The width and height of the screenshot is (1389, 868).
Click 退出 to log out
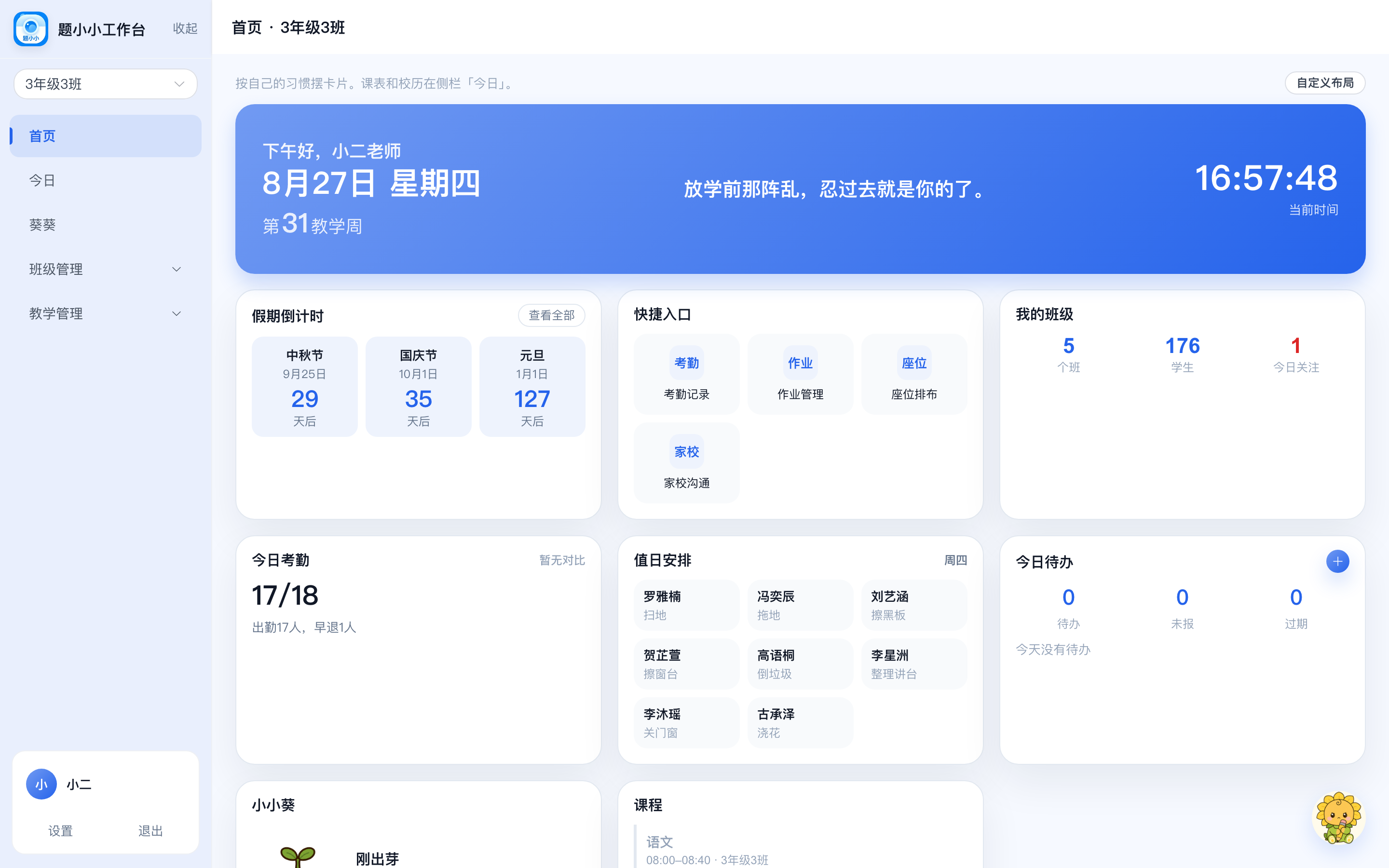click(150, 831)
